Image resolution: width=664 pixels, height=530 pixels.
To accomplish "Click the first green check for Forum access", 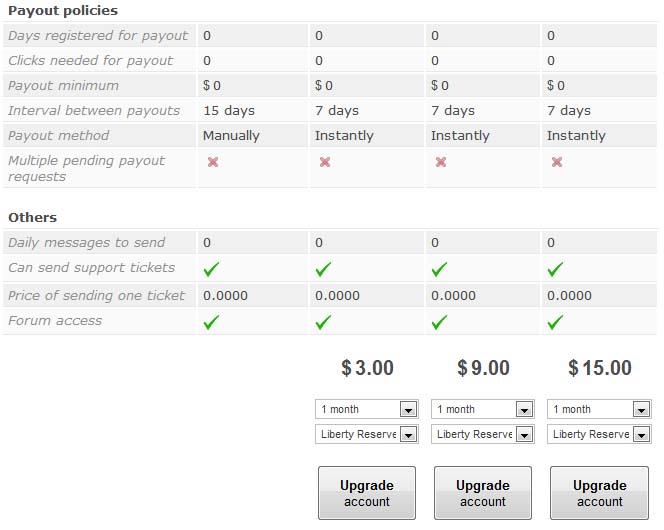I will (211, 322).
